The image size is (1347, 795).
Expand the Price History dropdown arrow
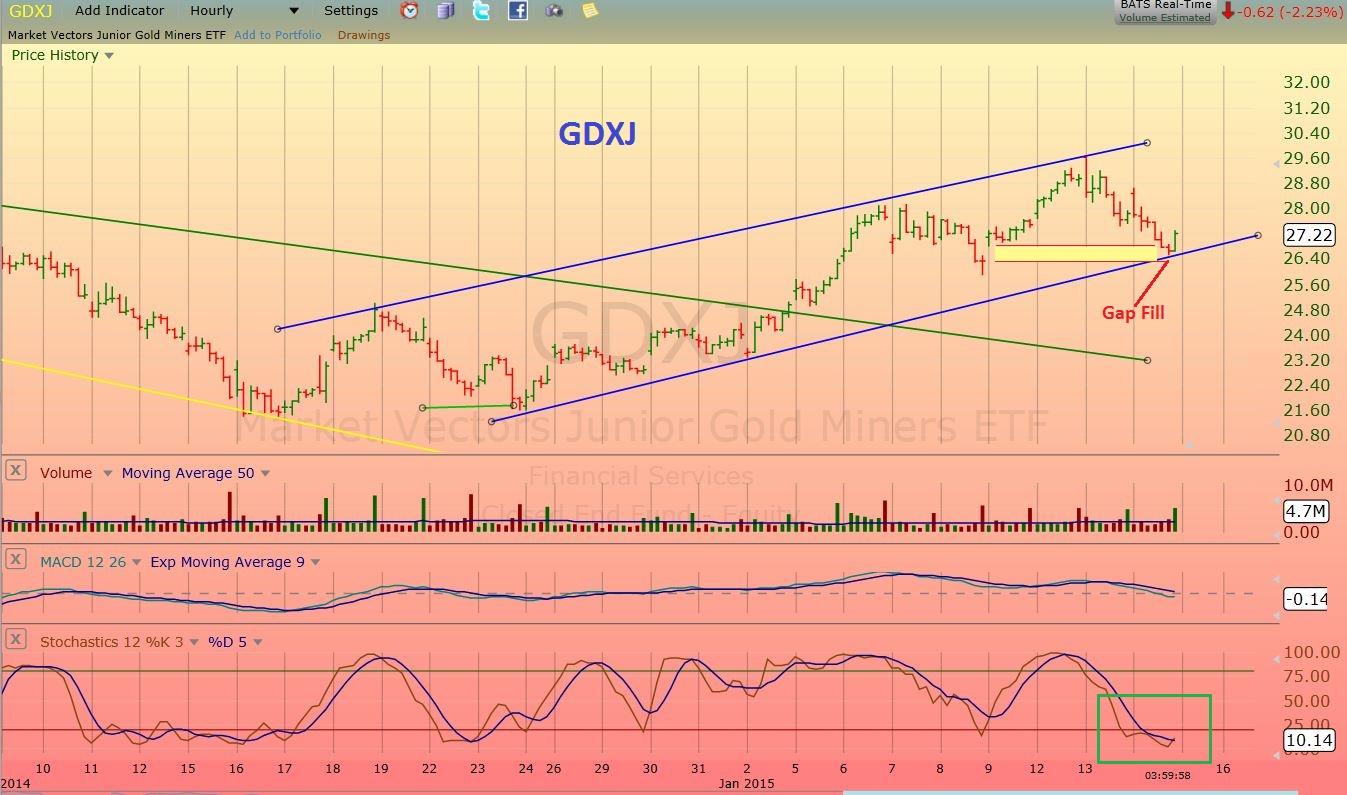tap(109, 56)
